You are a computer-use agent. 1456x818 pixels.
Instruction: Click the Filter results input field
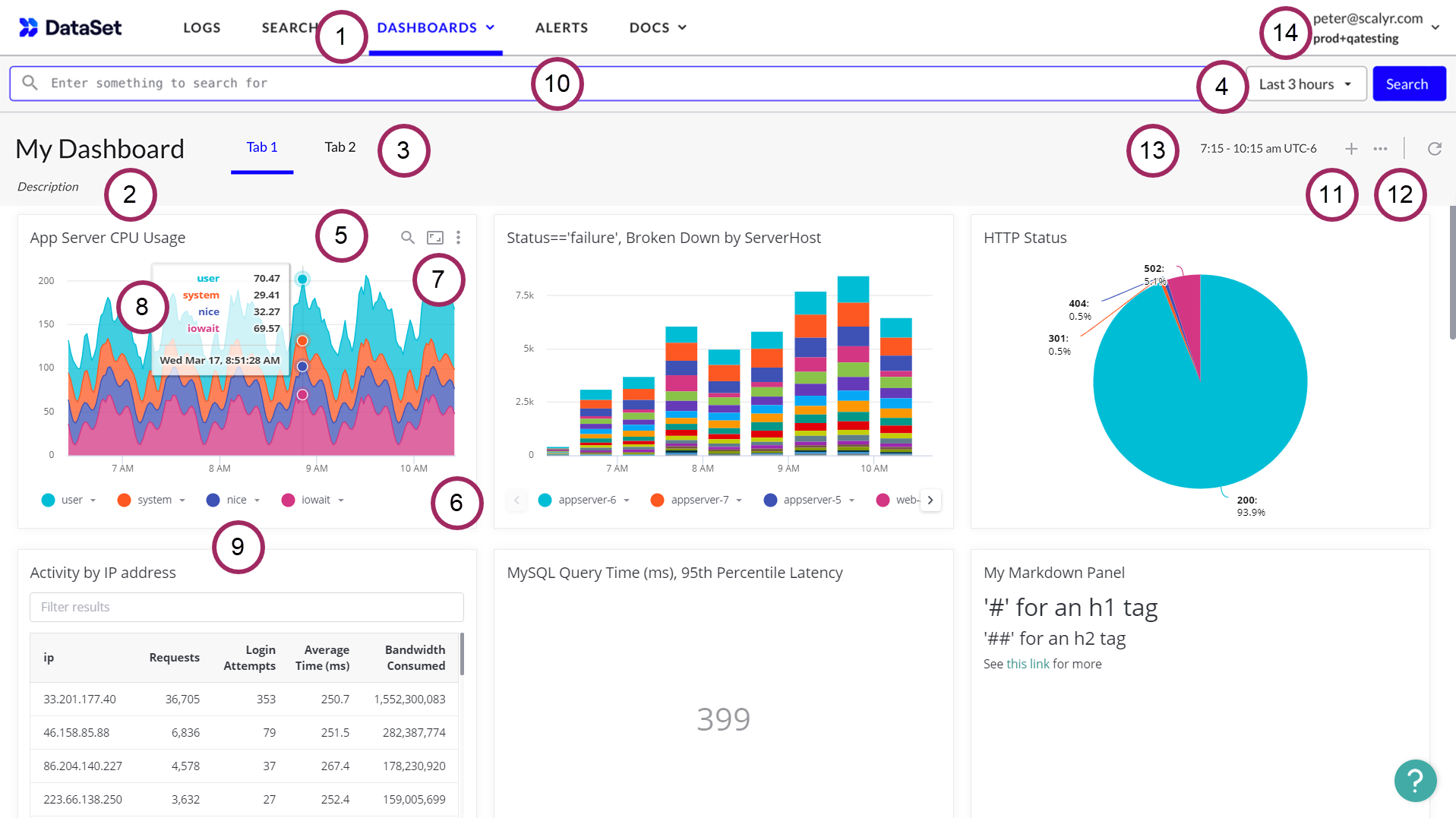click(246, 607)
